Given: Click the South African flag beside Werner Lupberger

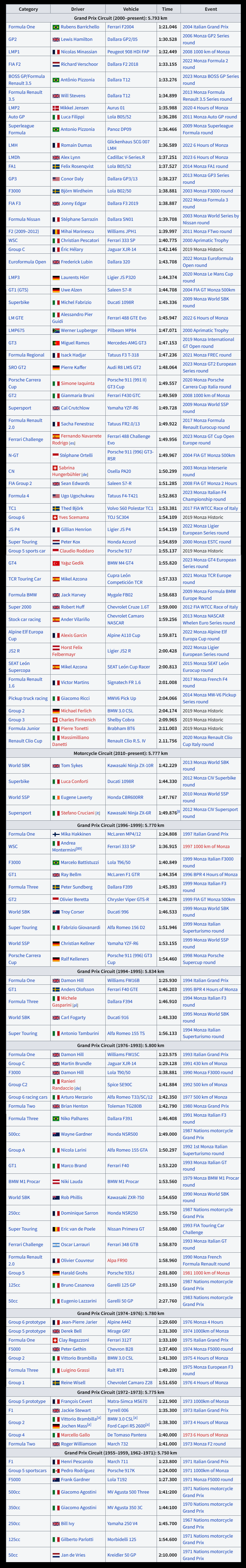Looking at the screenshot, I should click(x=55, y=331).
